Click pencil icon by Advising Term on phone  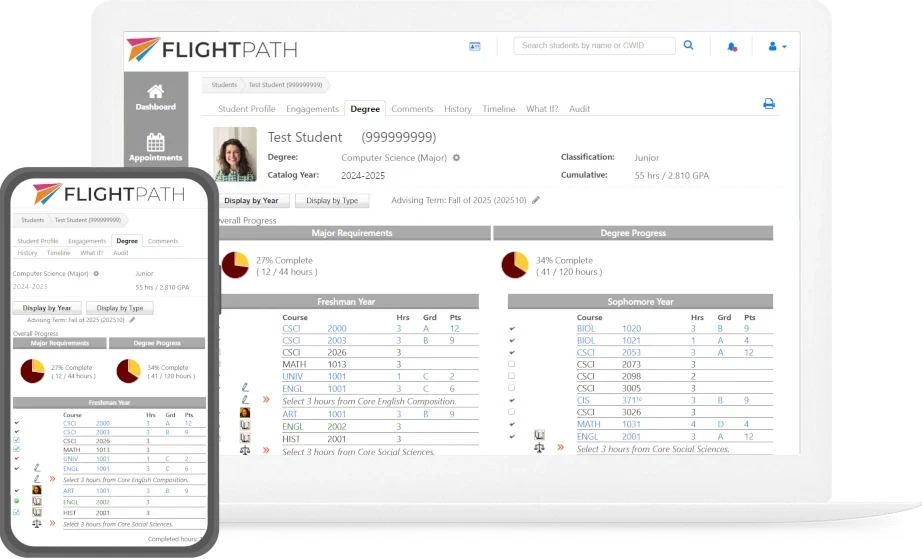[x=132, y=320]
